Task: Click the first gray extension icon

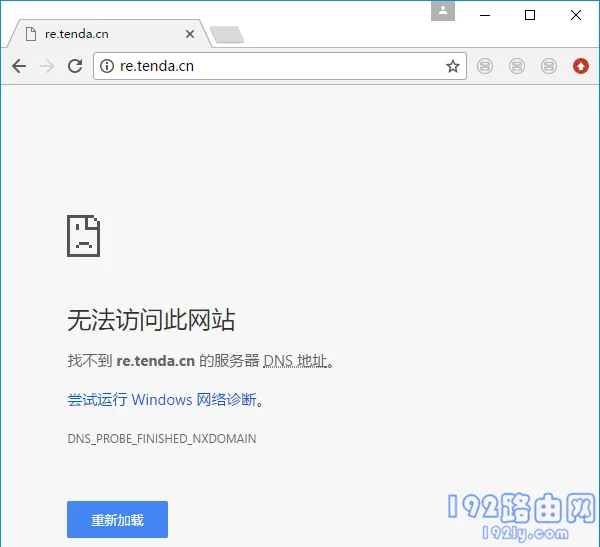Action: (x=484, y=66)
